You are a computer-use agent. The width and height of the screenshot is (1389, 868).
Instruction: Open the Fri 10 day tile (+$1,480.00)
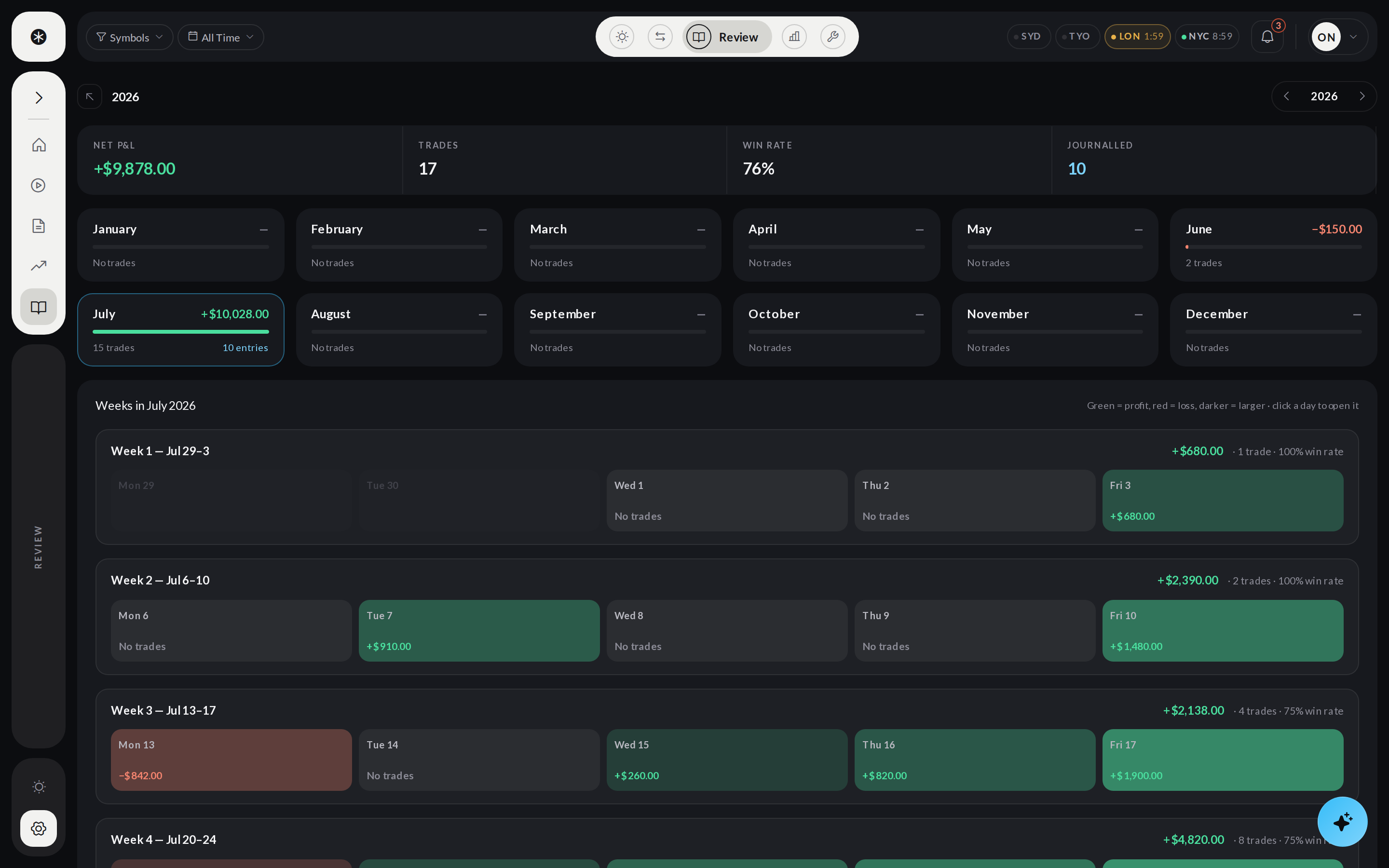point(1223,631)
